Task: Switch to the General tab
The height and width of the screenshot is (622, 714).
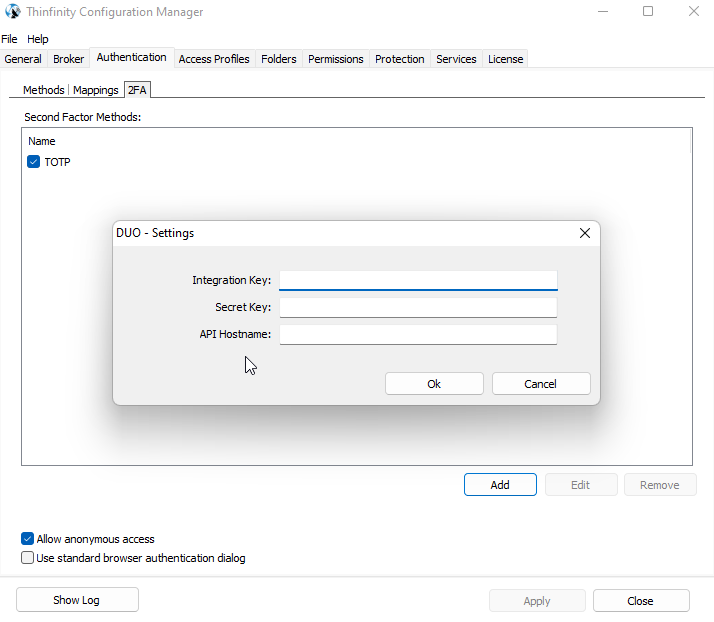Action: pos(23,59)
